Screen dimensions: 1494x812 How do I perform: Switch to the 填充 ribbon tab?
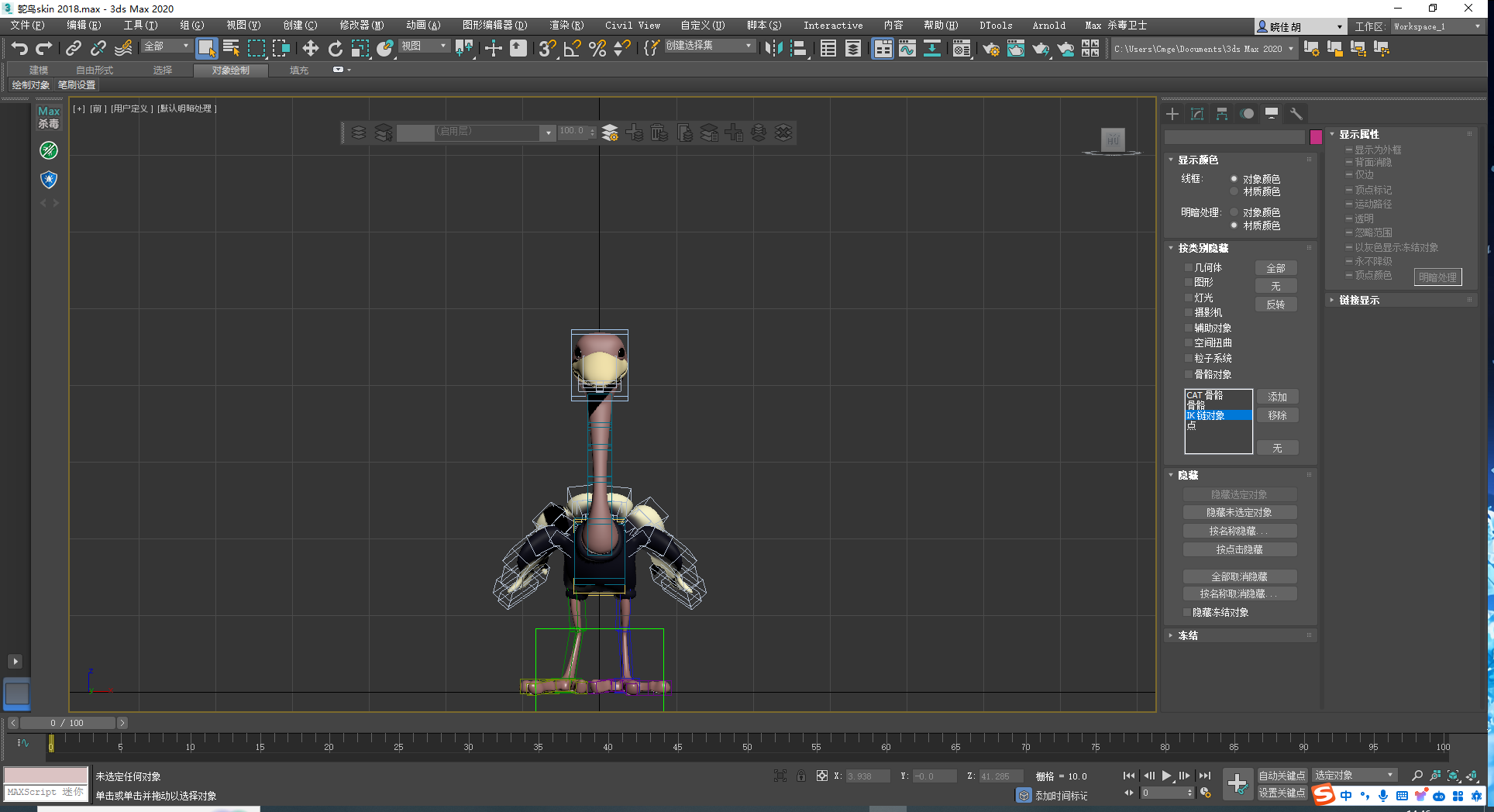click(x=298, y=71)
